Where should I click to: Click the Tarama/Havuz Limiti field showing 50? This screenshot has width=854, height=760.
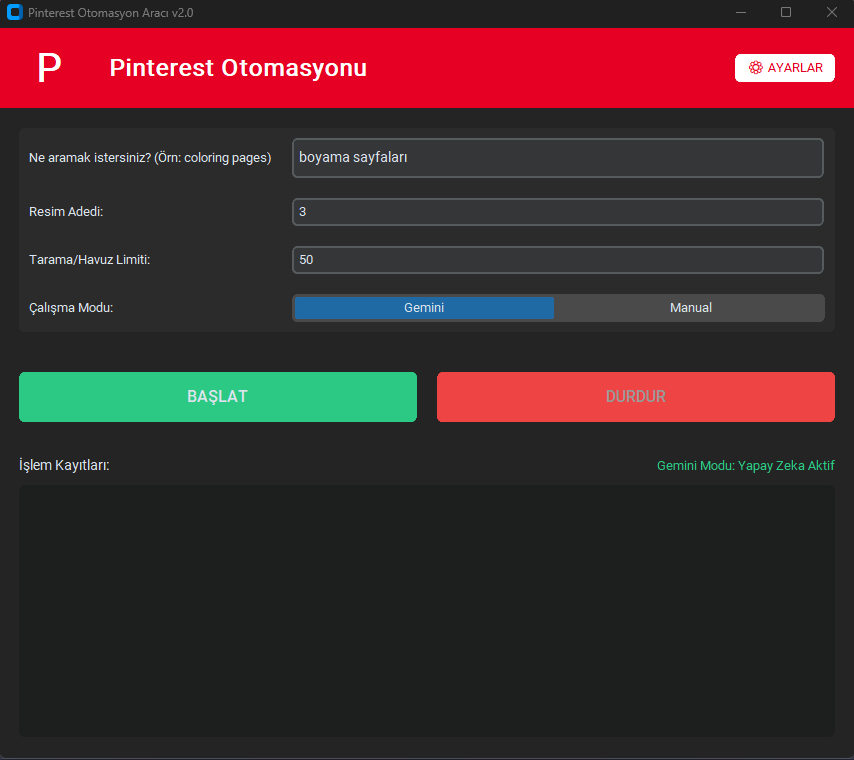click(x=558, y=259)
